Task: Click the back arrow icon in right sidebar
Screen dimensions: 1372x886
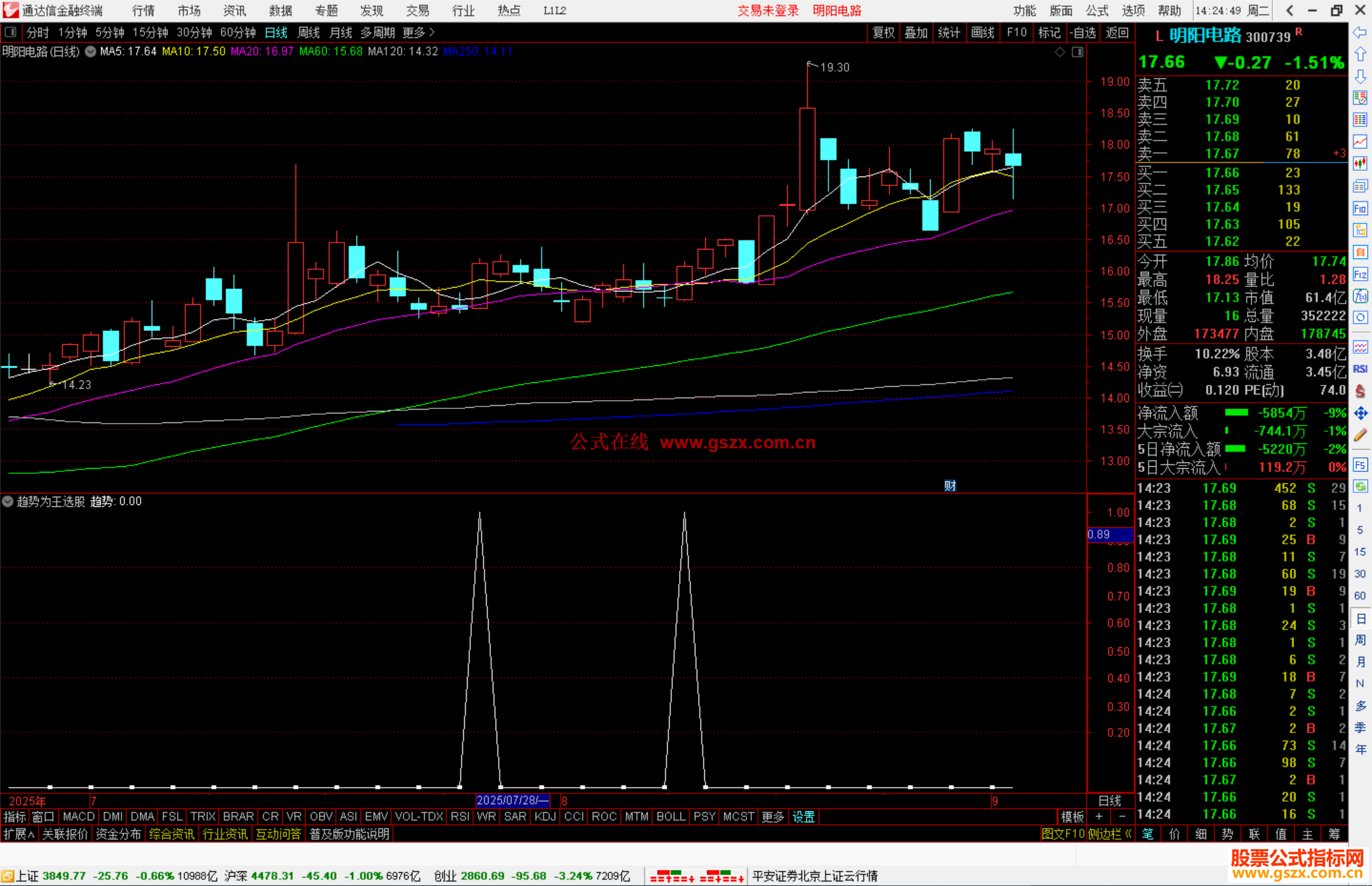Action: (1360, 32)
